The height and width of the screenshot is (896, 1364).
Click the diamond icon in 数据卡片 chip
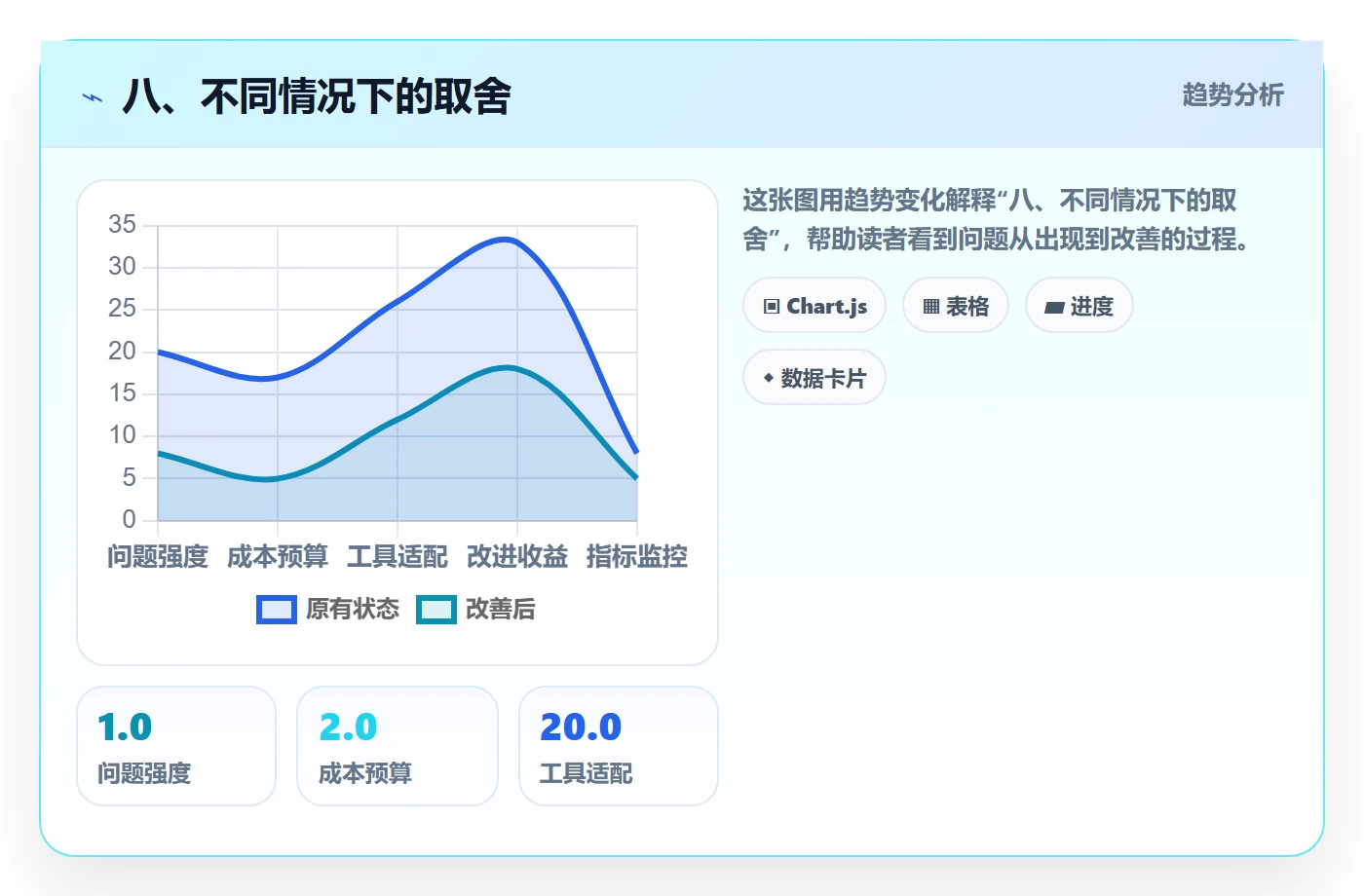769,378
